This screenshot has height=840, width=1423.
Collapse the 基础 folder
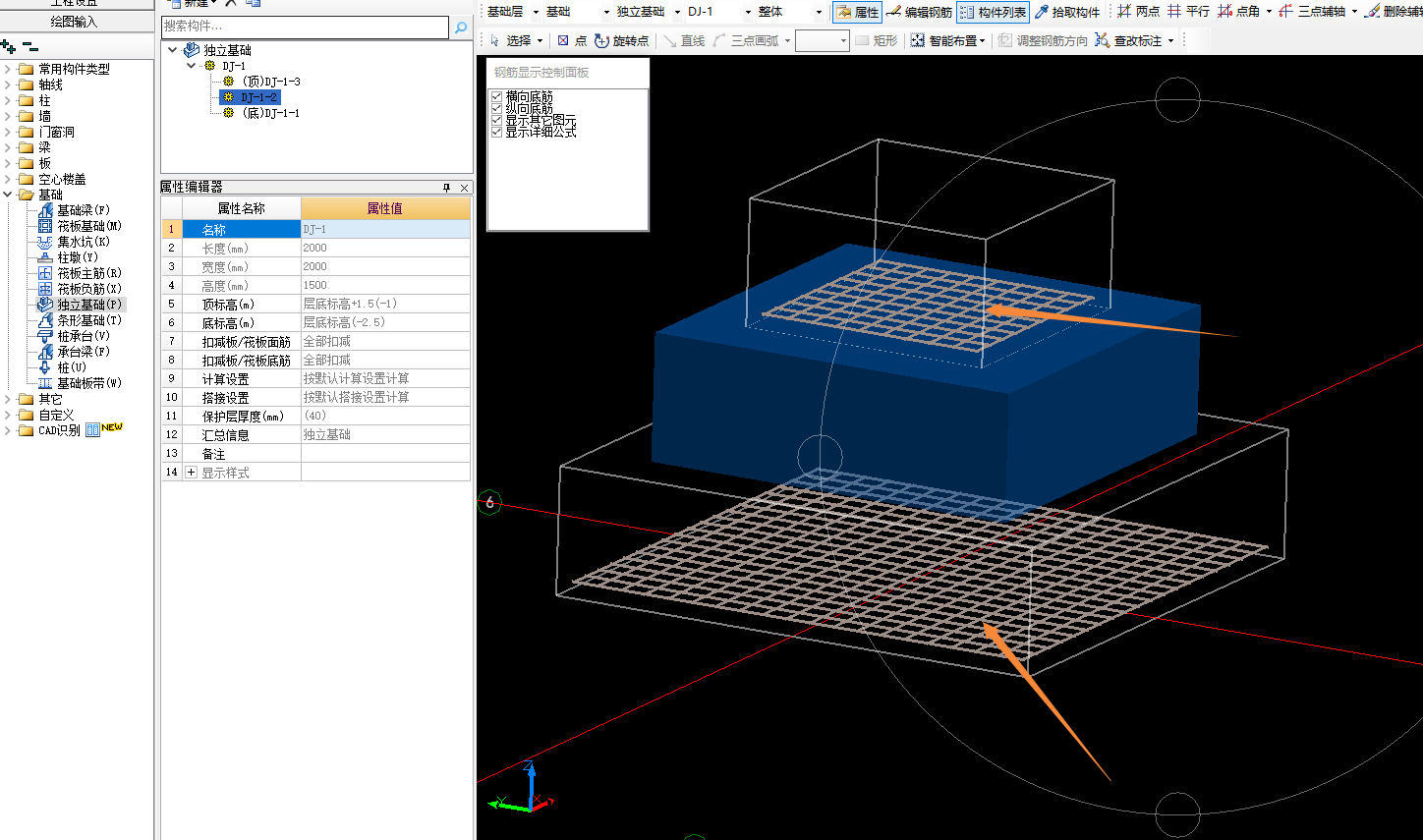coord(8,195)
